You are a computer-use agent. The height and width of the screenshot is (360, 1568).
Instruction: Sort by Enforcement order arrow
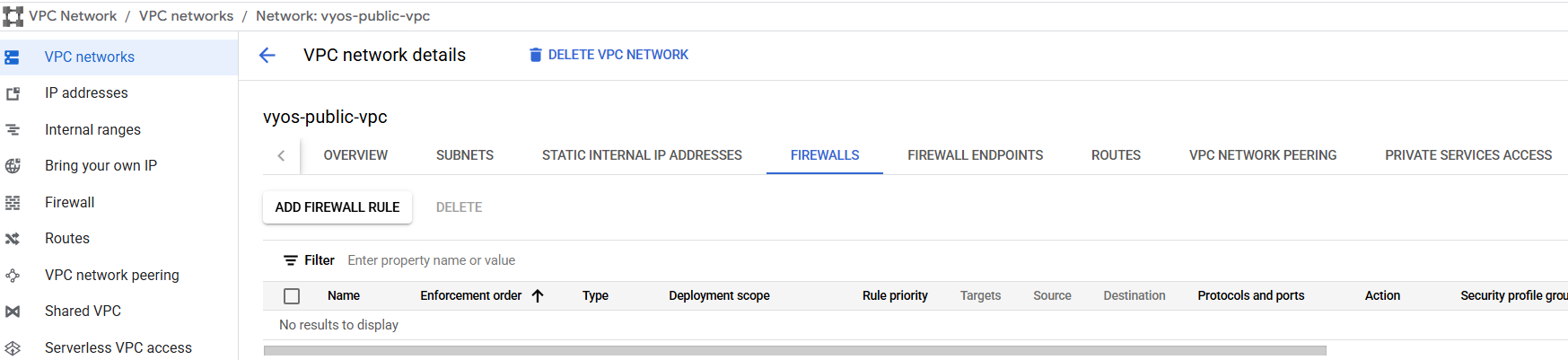pyautogui.click(x=538, y=296)
